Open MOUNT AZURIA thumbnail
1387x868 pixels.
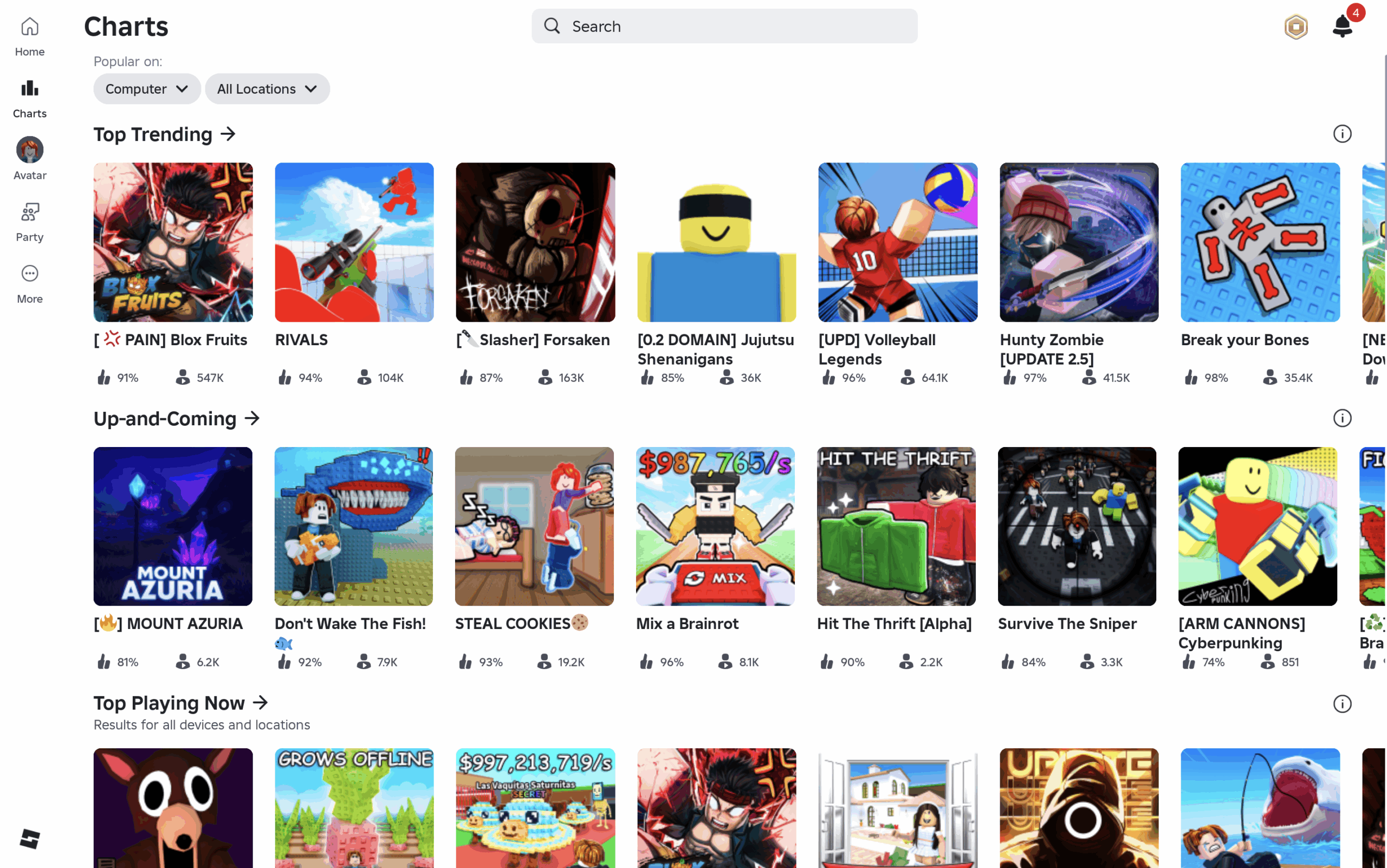click(x=173, y=527)
